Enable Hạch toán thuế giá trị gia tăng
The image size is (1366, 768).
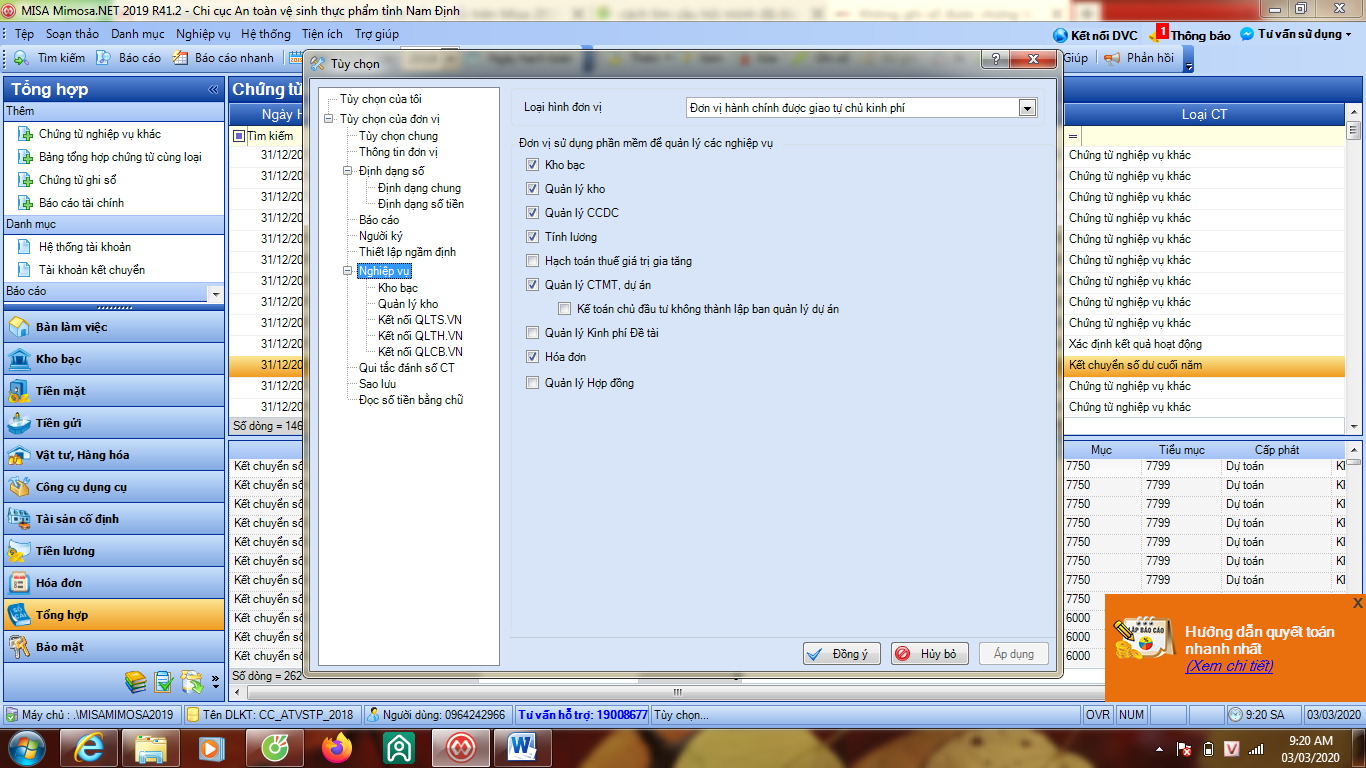pos(533,261)
